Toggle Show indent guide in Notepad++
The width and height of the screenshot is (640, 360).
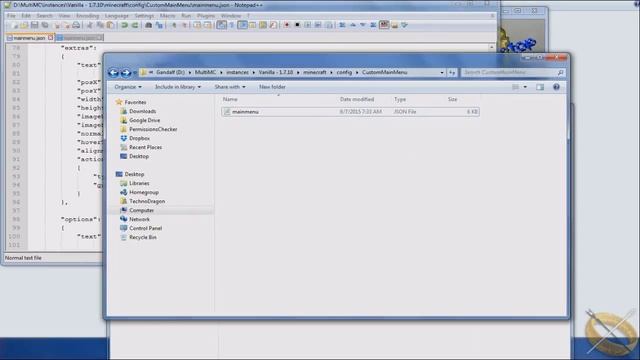click(x=242, y=25)
